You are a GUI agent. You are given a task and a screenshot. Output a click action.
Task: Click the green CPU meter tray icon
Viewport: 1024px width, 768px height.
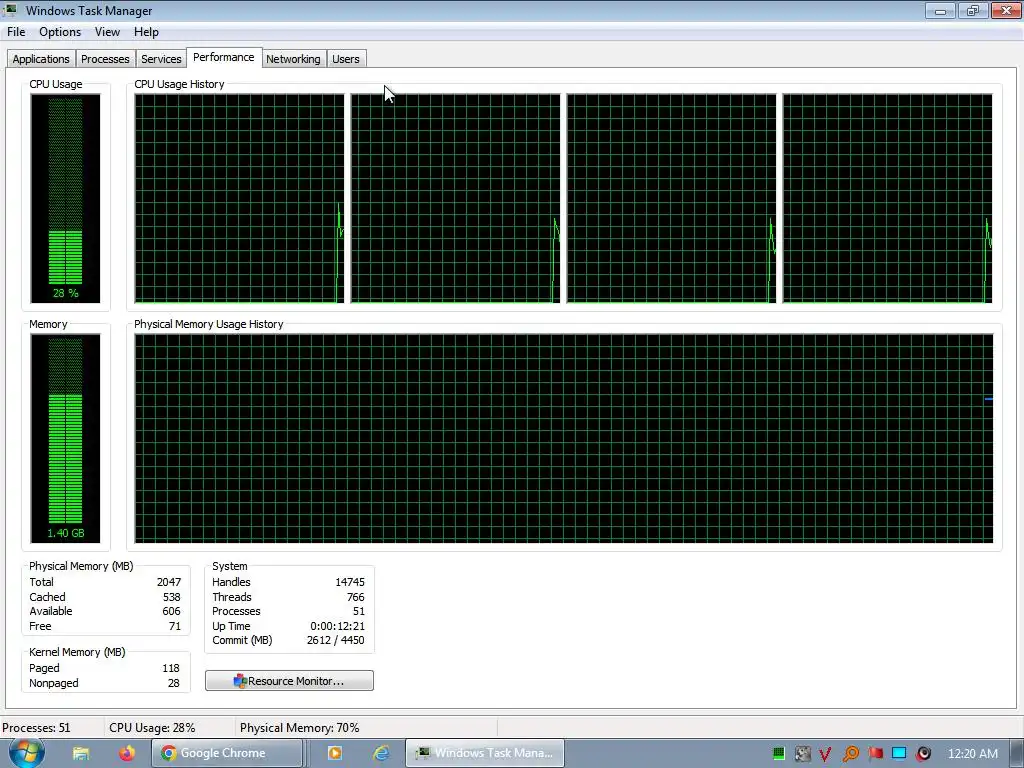pyautogui.click(x=778, y=754)
